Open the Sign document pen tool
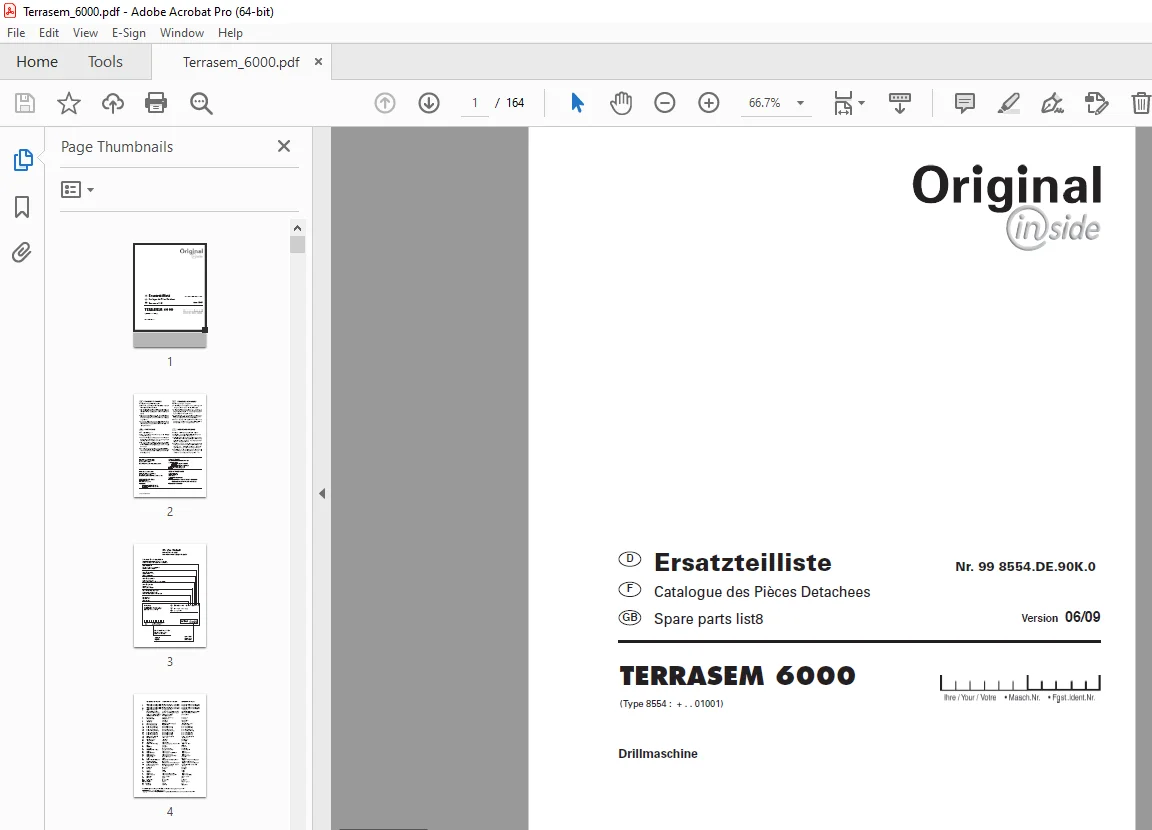1152x830 pixels. [x=1052, y=103]
